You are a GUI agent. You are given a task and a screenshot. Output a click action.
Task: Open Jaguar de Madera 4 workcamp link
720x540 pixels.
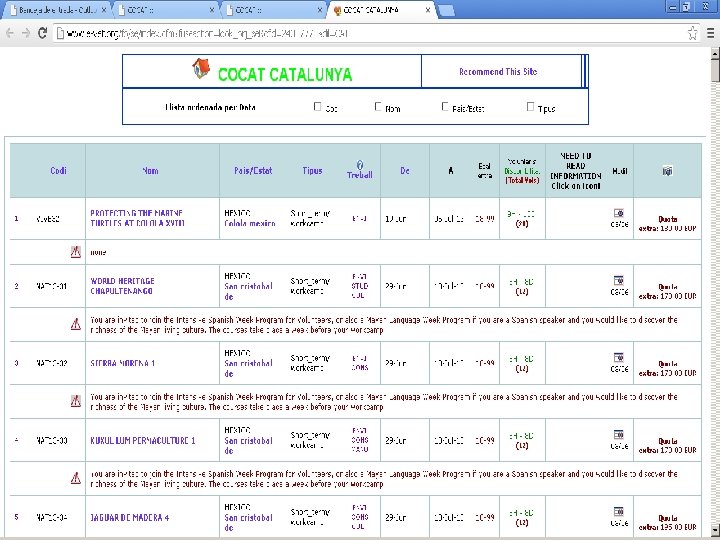(x=129, y=518)
